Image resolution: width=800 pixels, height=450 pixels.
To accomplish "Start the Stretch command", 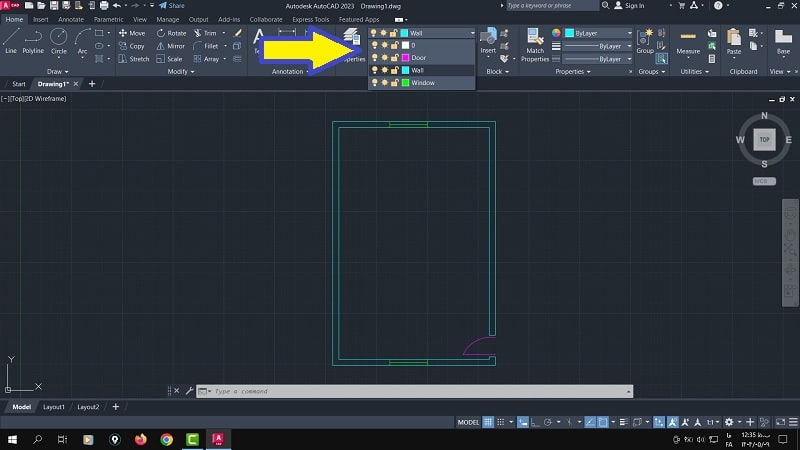I will click(134, 59).
